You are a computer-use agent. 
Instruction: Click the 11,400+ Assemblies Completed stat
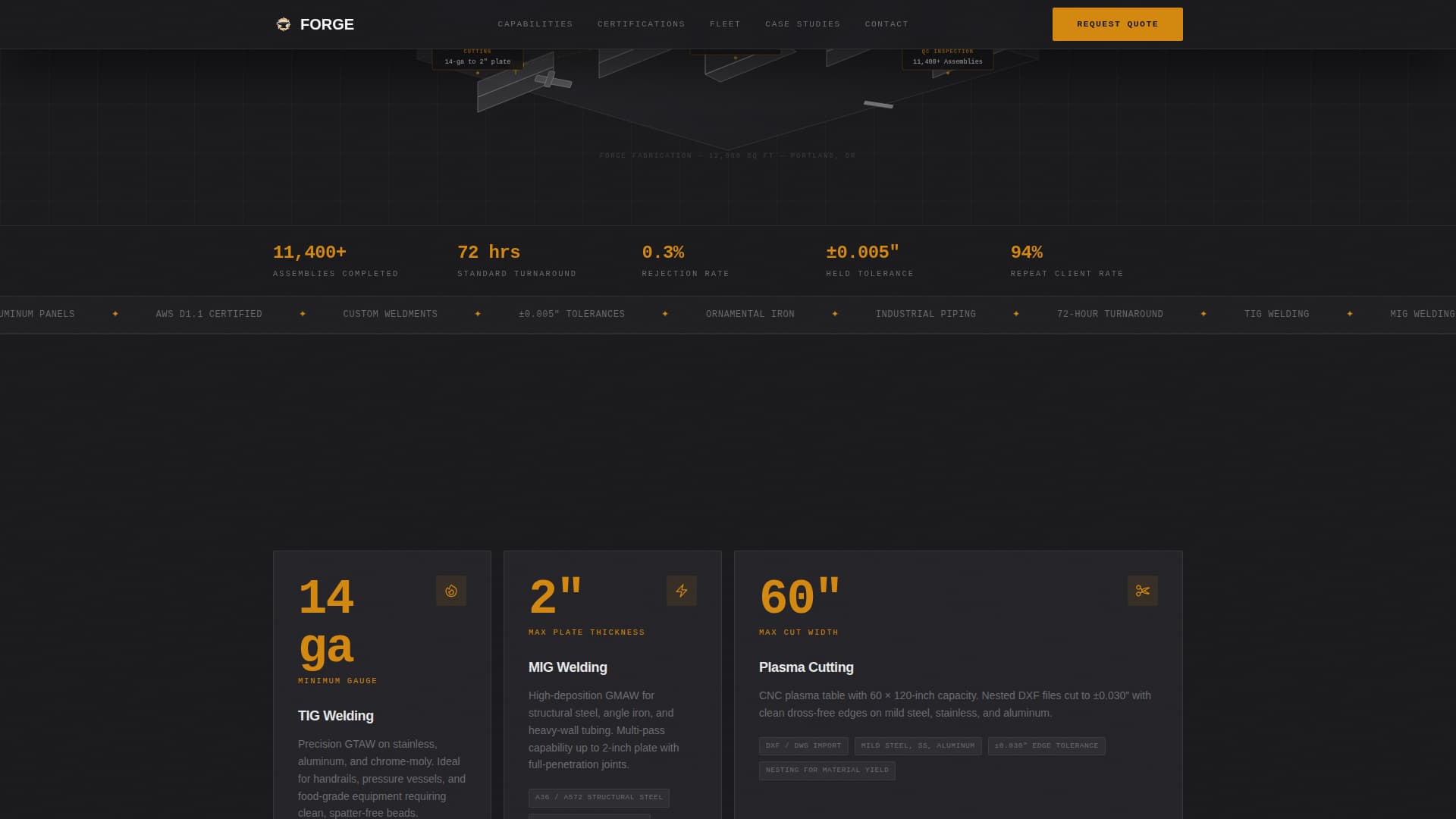pyautogui.click(x=334, y=260)
